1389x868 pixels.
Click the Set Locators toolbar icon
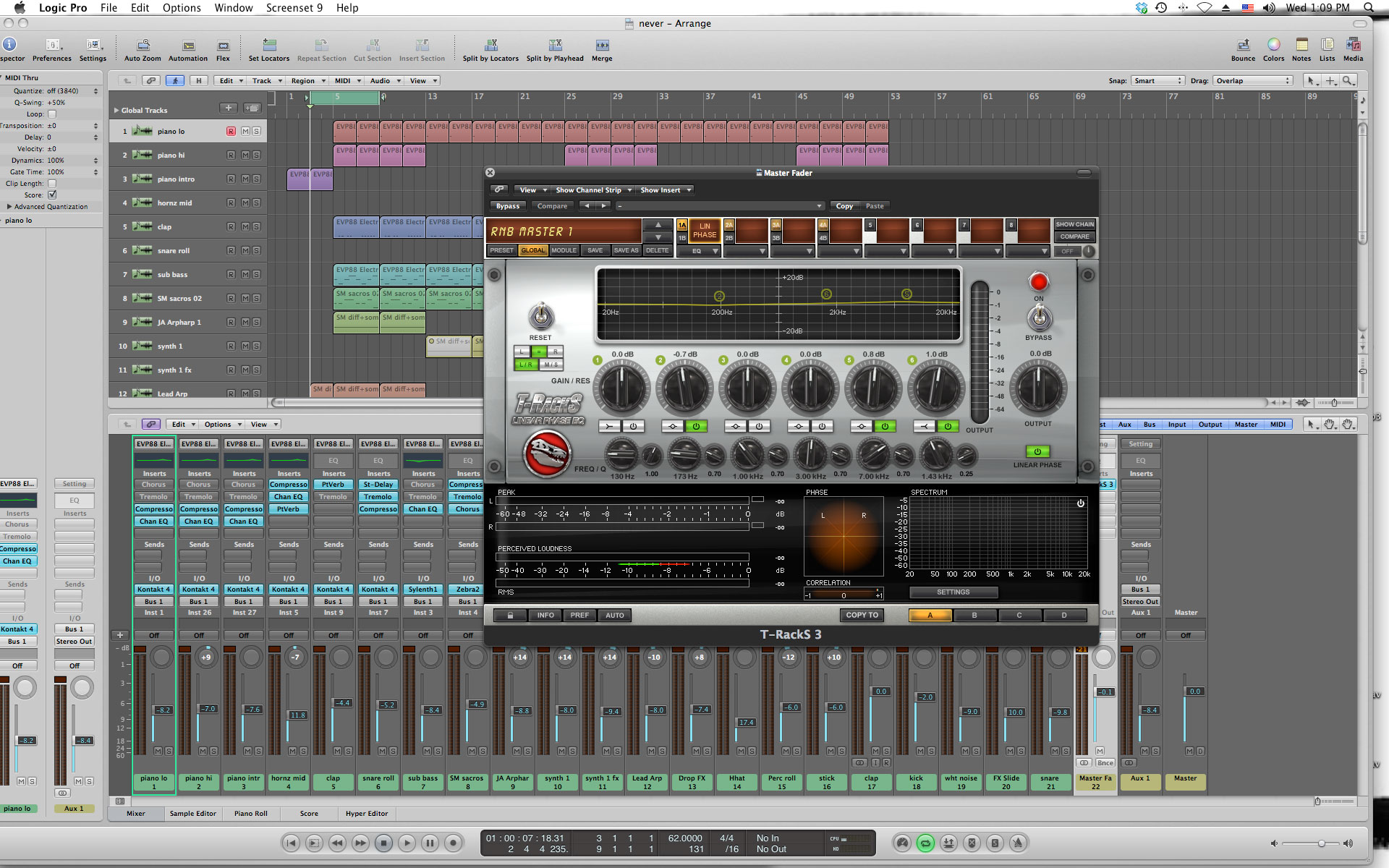pyautogui.click(x=269, y=46)
